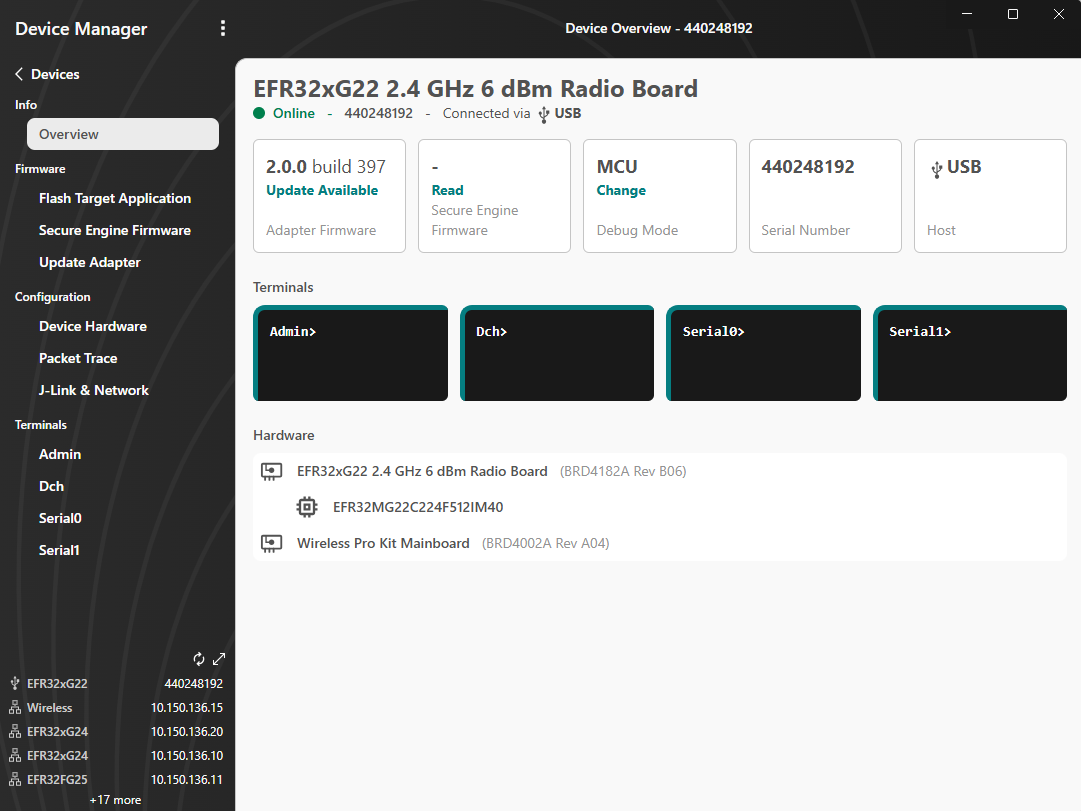Open Packet Trace configuration

pos(78,358)
